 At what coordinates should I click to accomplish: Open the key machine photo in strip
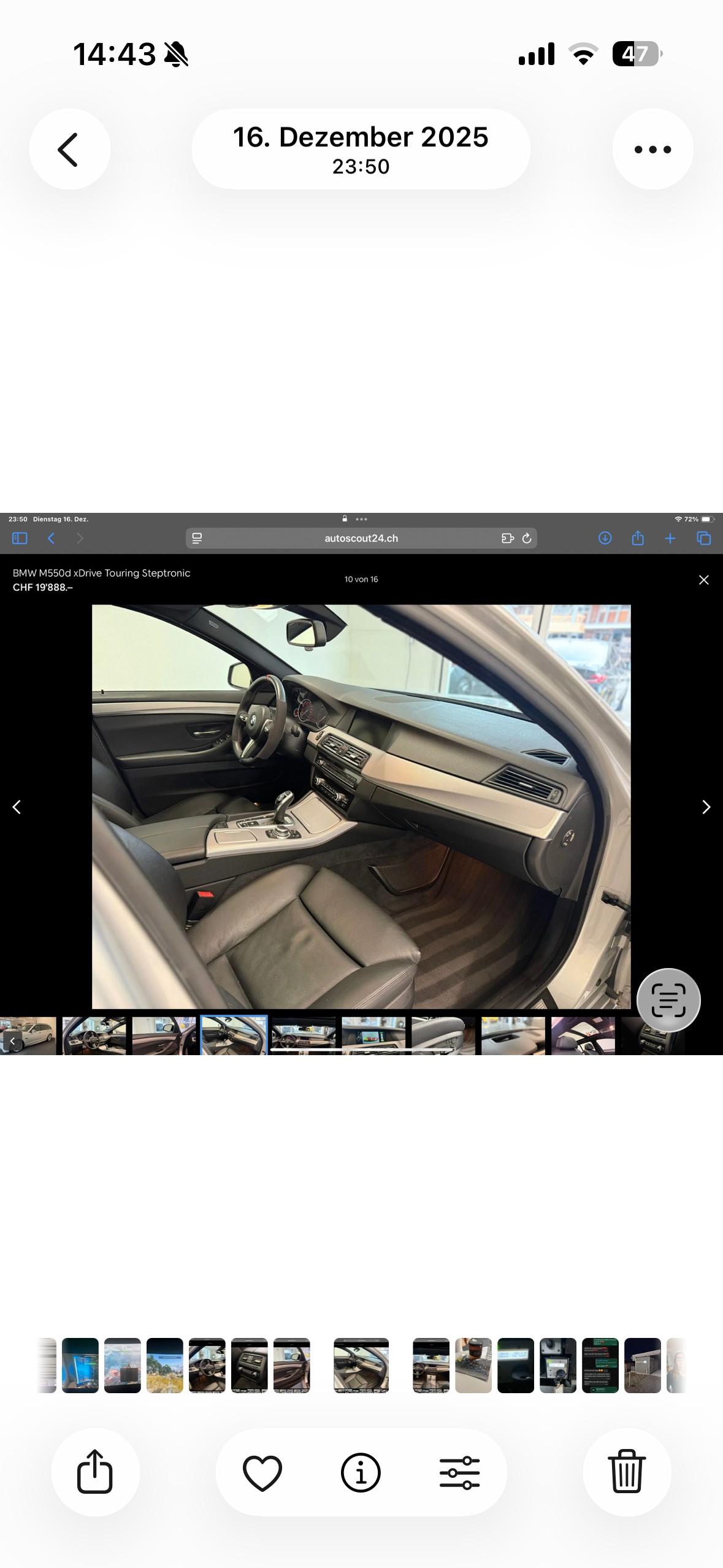(558, 1366)
